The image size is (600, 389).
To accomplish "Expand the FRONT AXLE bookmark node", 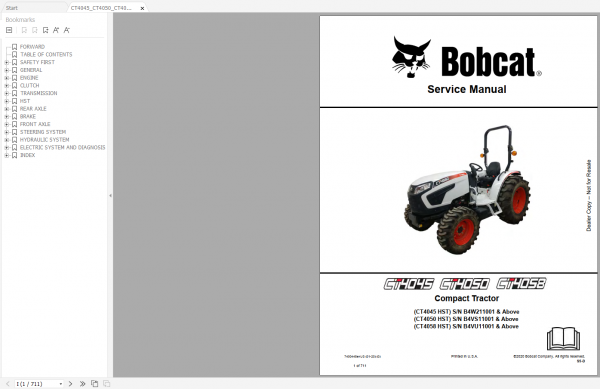I will (7, 124).
